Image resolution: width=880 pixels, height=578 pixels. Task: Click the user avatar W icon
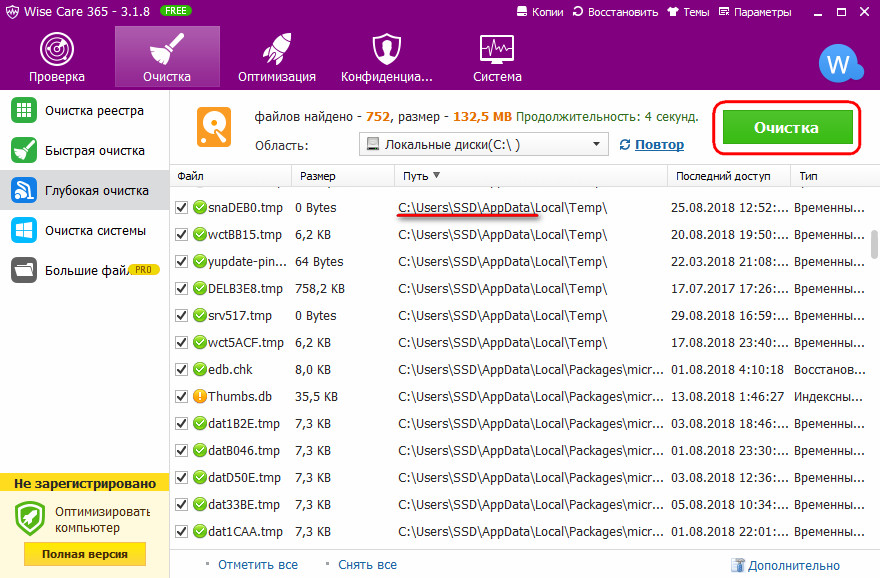tap(838, 64)
